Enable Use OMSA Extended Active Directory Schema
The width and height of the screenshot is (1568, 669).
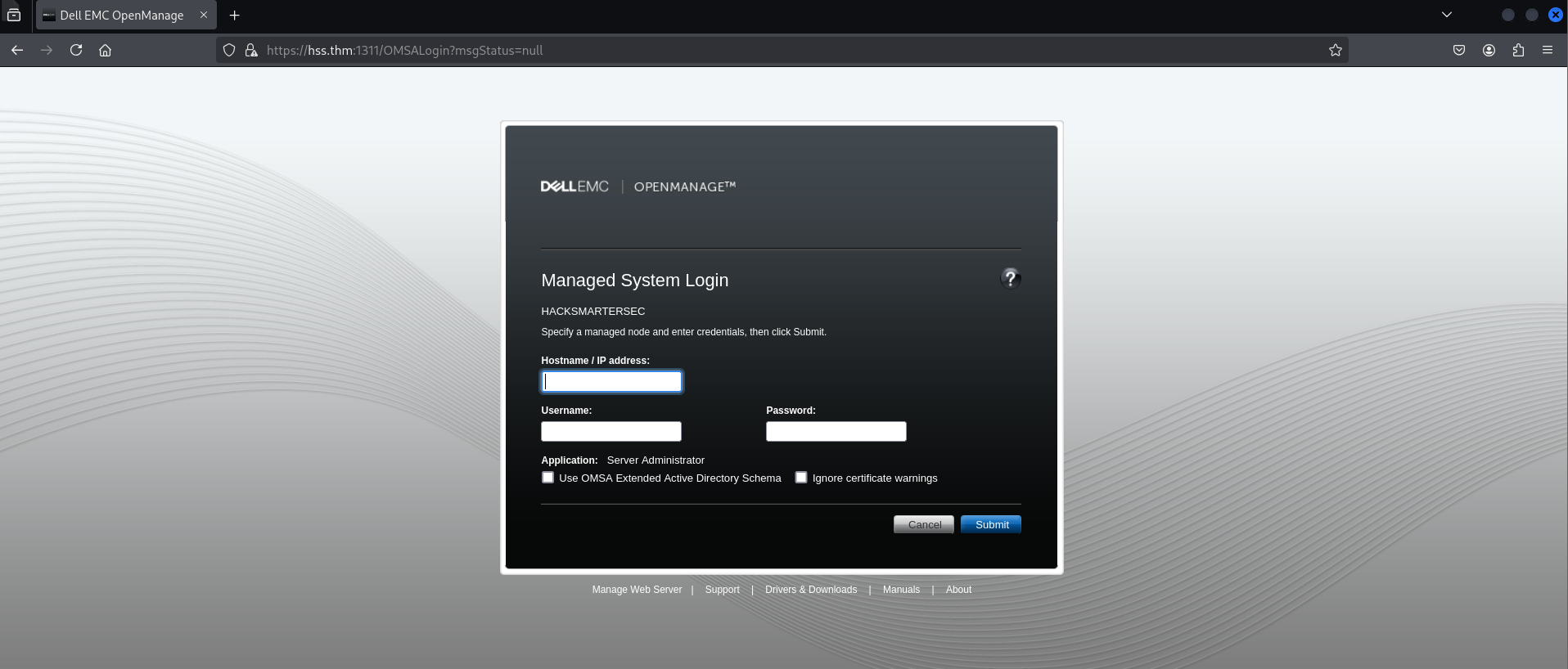coord(547,478)
